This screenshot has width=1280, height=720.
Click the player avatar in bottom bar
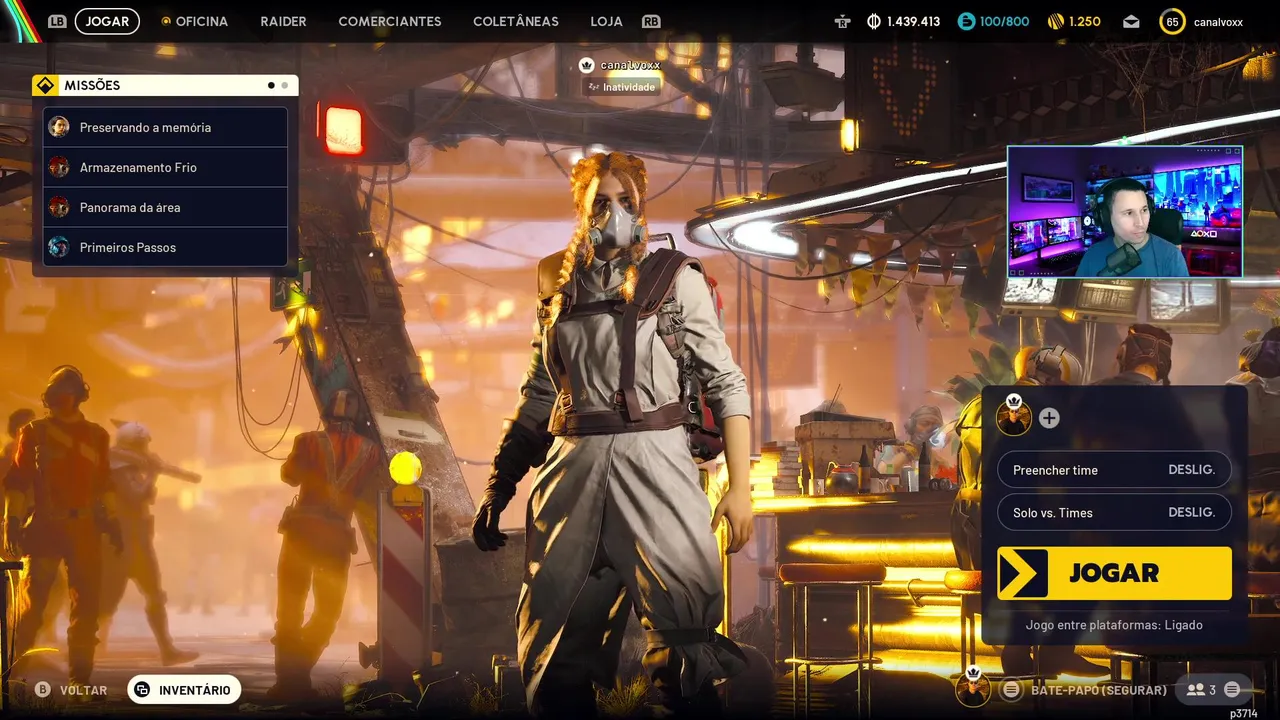click(973, 688)
